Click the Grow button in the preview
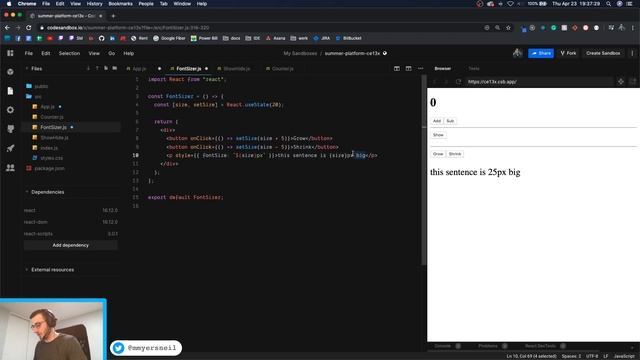640x360 pixels. click(438, 154)
